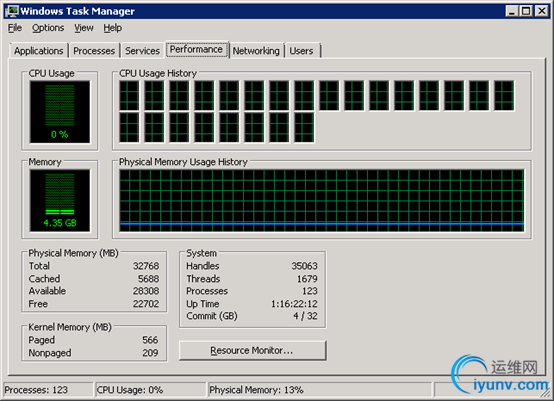The image size is (554, 401).
Task: Switch to the Processes tab
Action: pyautogui.click(x=94, y=51)
